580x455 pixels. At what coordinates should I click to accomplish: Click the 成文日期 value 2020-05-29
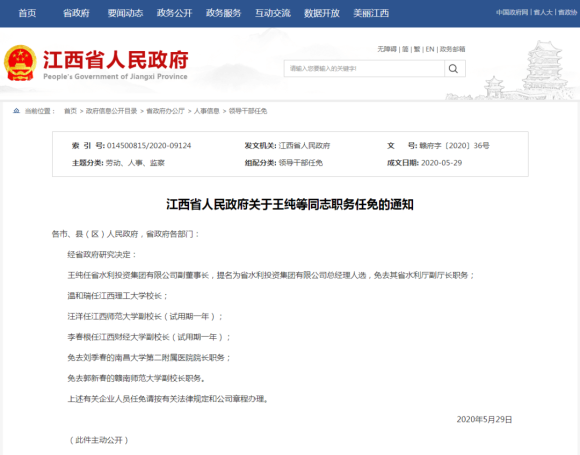(x=442, y=163)
